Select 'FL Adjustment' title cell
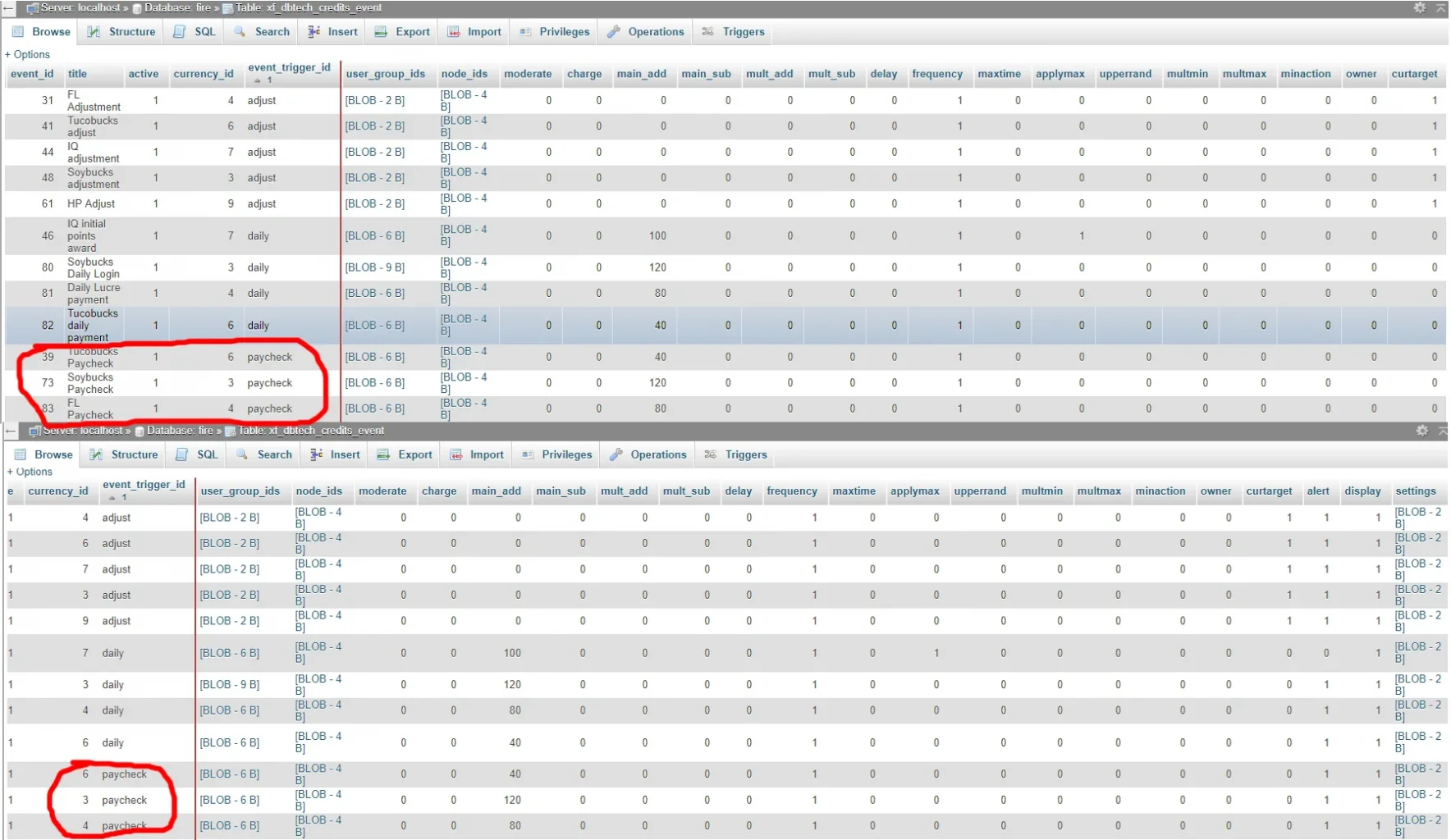 click(94, 101)
